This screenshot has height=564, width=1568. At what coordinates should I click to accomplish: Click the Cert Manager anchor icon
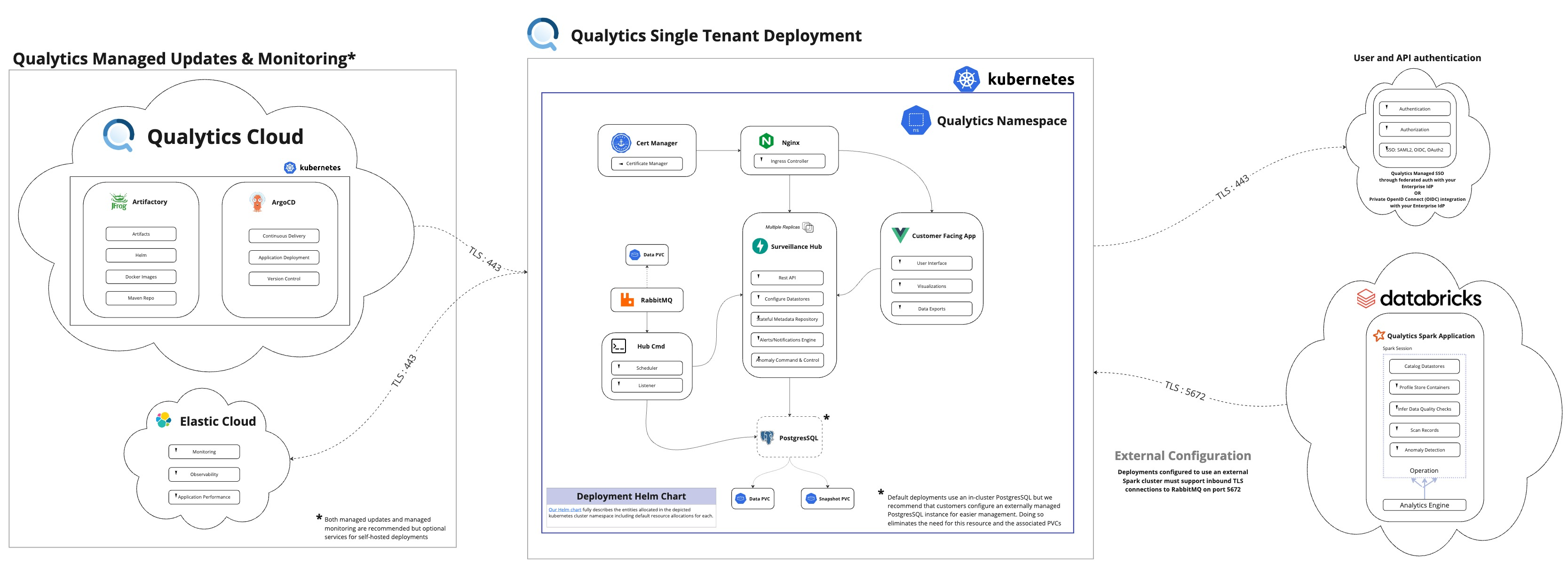(x=621, y=143)
